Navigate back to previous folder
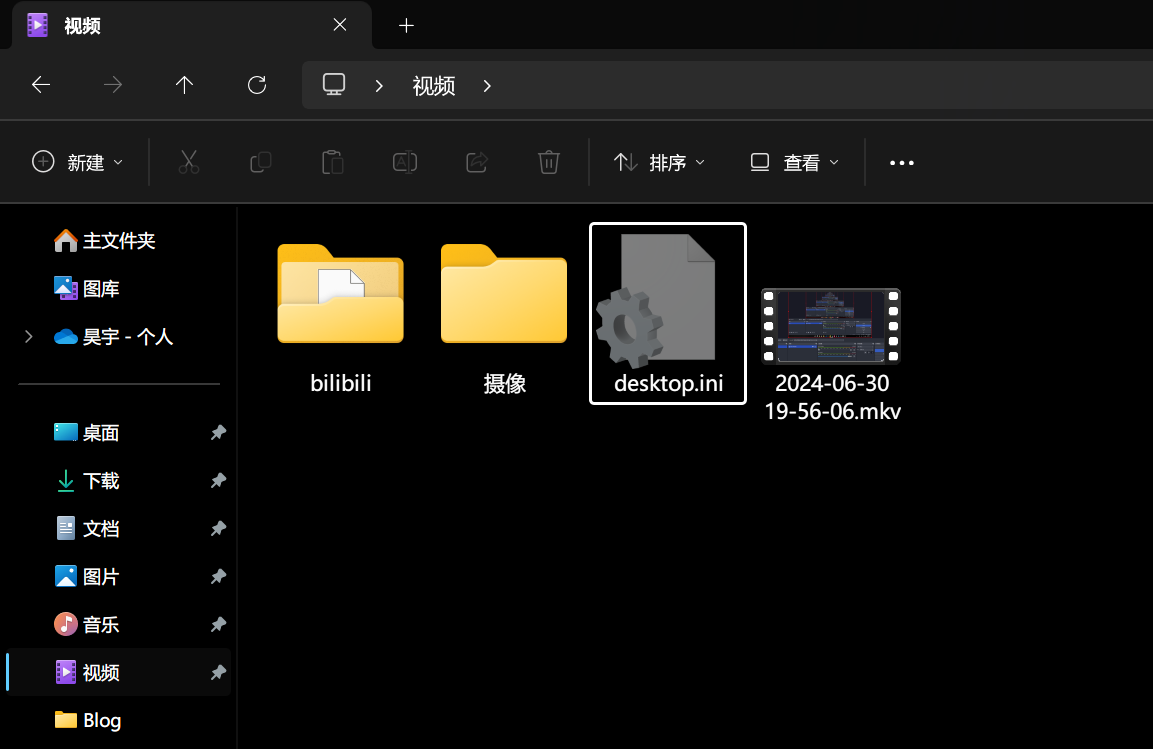This screenshot has width=1153, height=749. tap(41, 85)
